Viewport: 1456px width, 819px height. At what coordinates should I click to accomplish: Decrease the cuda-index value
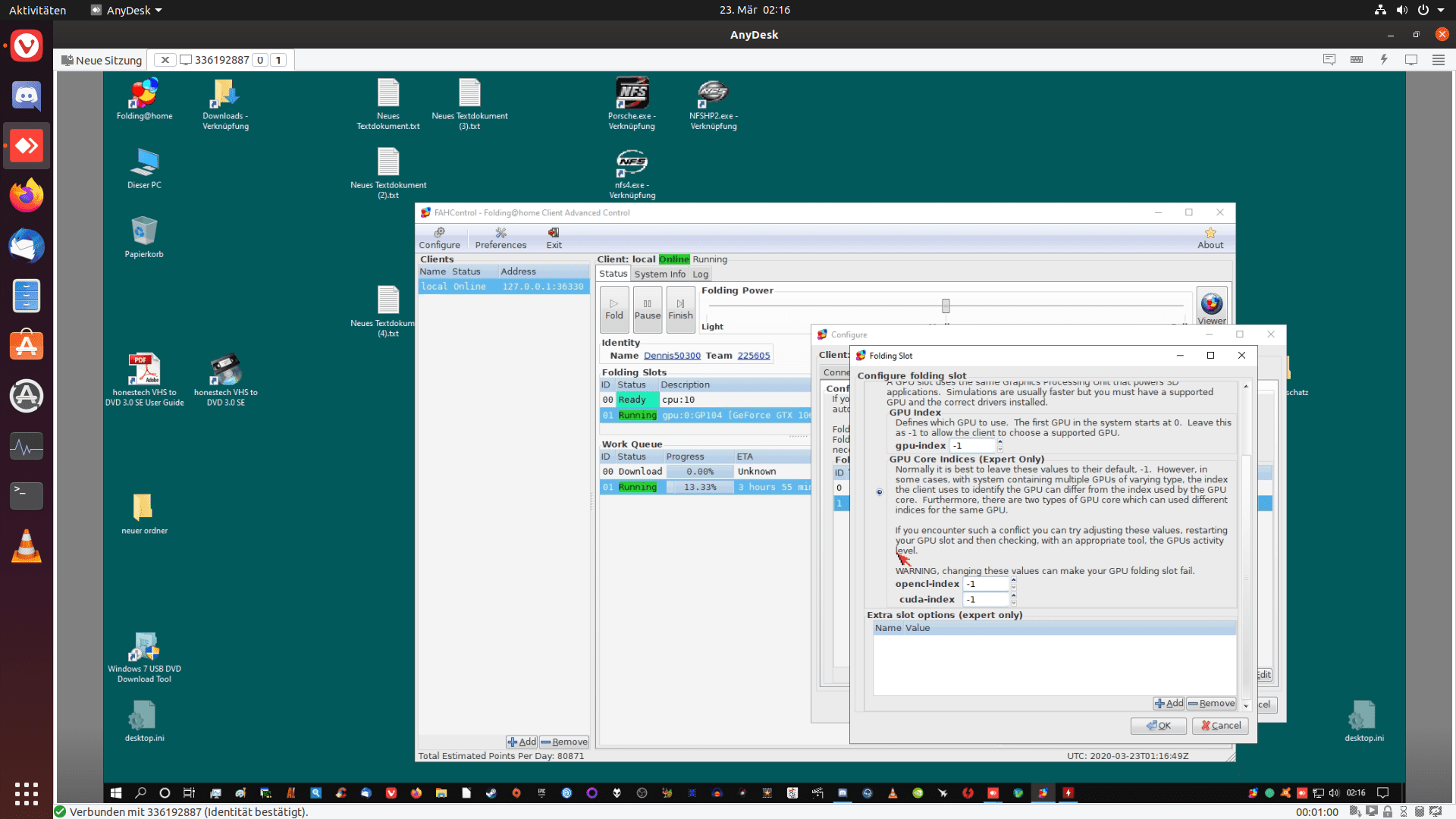pyautogui.click(x=1013, y=603)
